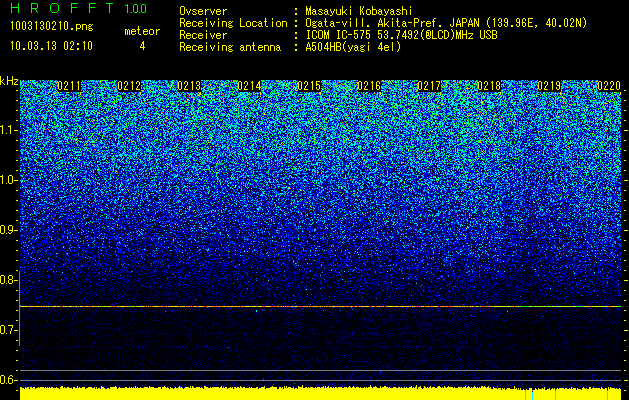Screen dimensions: 629x400
Task: Click the meteor label
Action: [142, 31]
